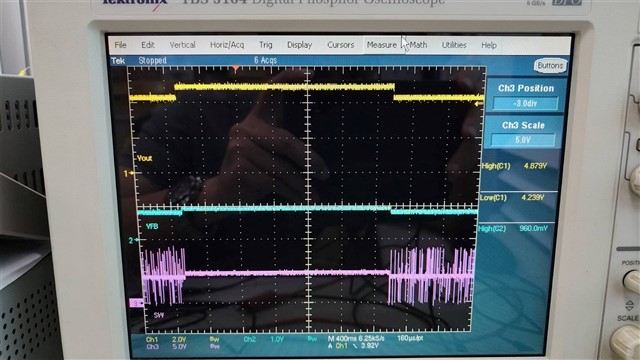The height and width of the screenshot is (360, 640).
Task: Open the Edit menu
Action: click(x=148, y=45)
